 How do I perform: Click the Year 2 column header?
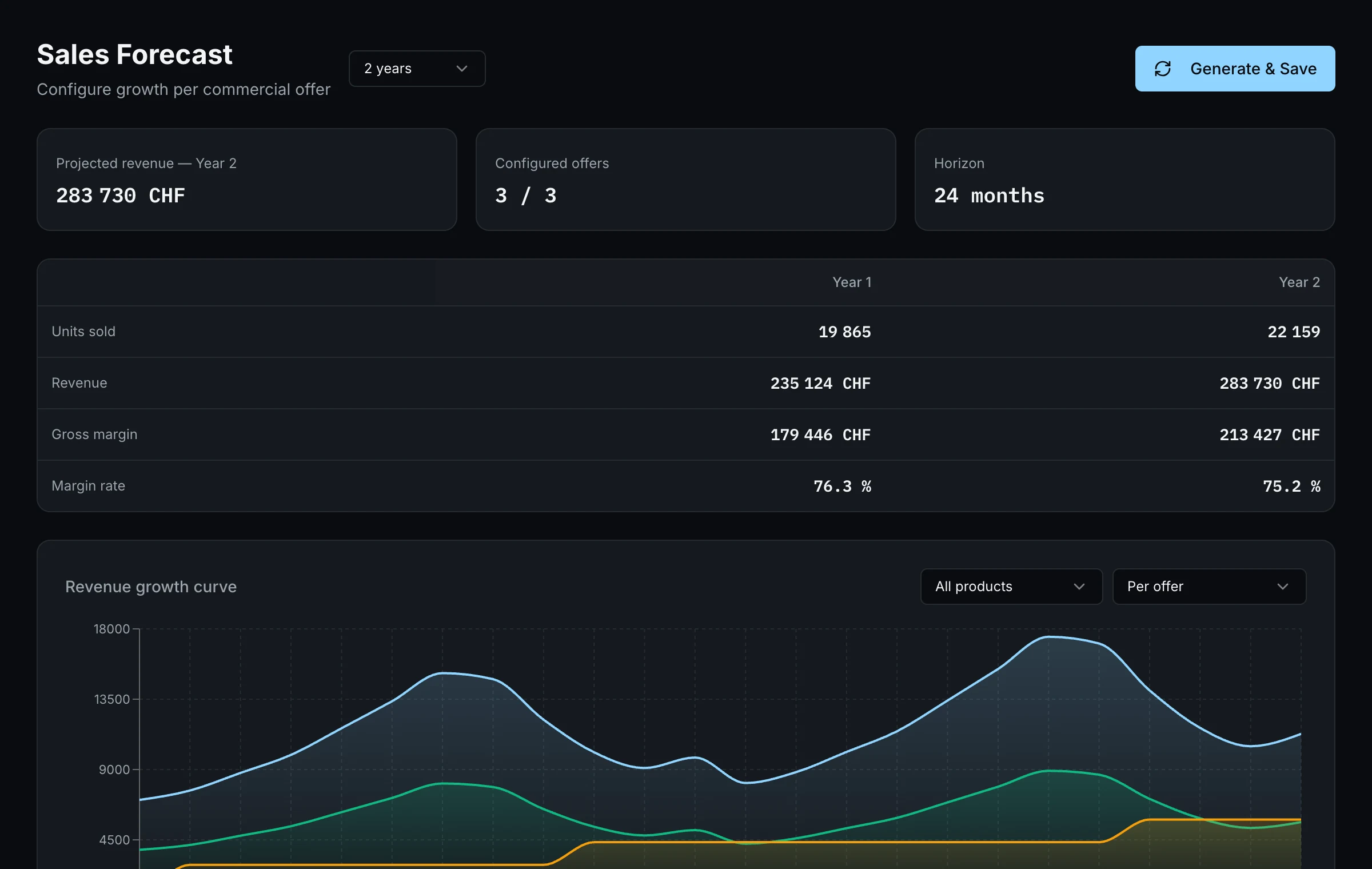(x=1299, y=282)
